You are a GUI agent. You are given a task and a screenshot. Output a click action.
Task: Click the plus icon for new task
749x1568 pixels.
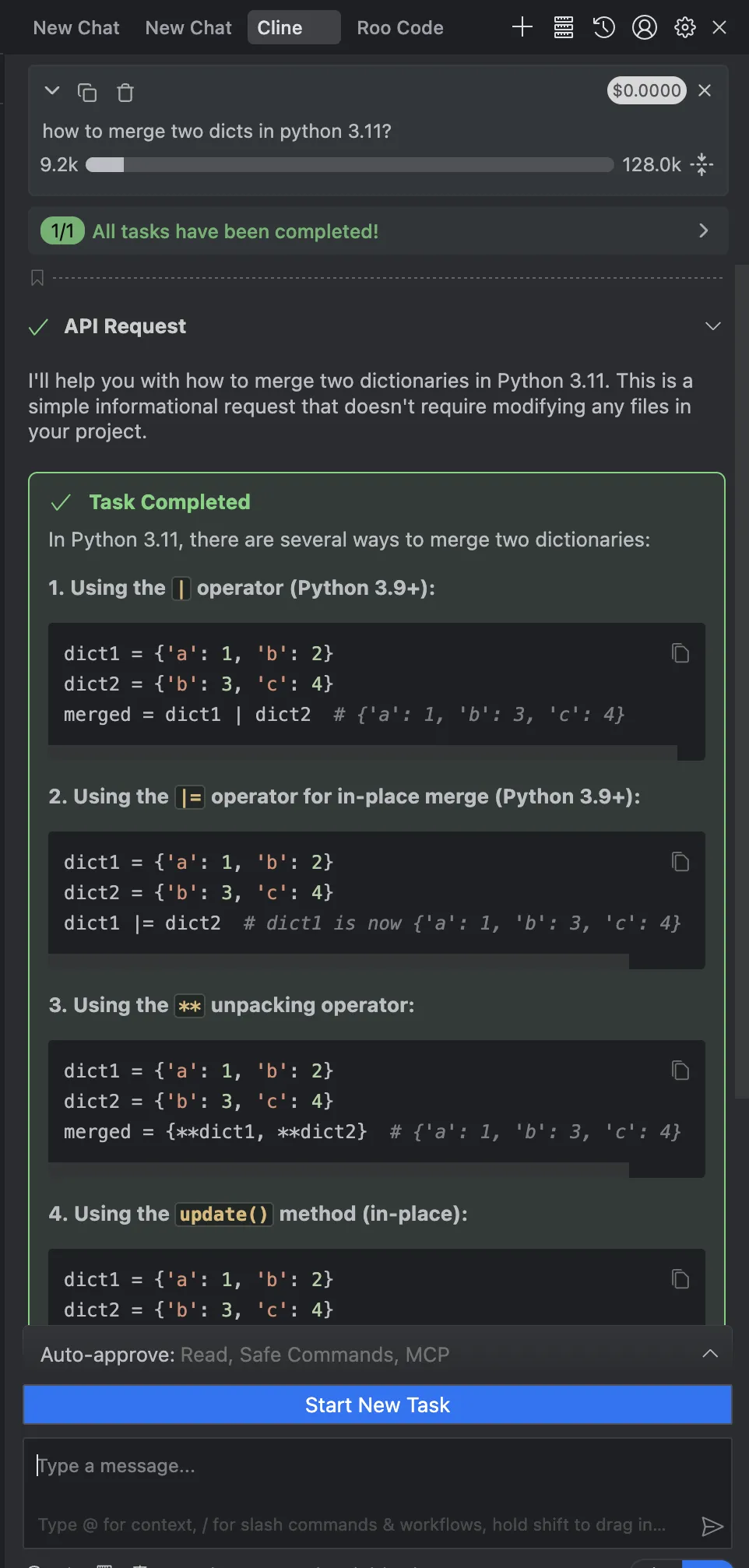click(522, 28)
